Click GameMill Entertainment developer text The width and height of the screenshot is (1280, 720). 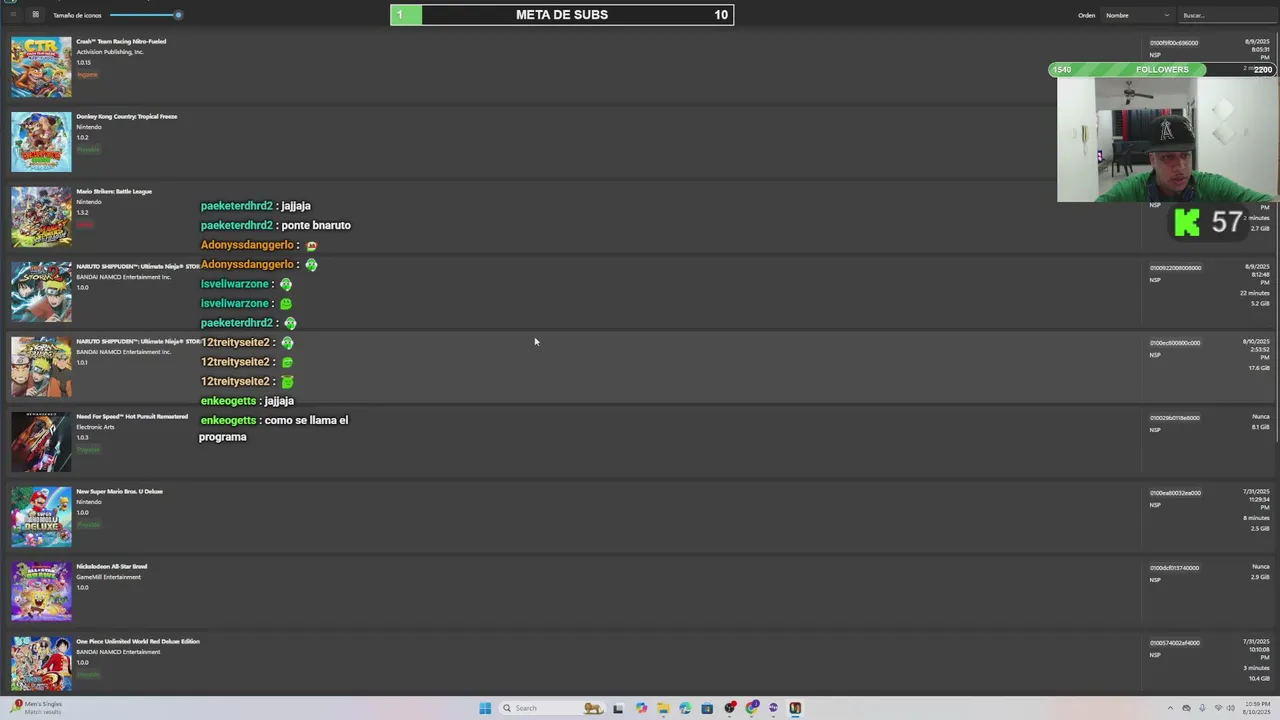108,577
